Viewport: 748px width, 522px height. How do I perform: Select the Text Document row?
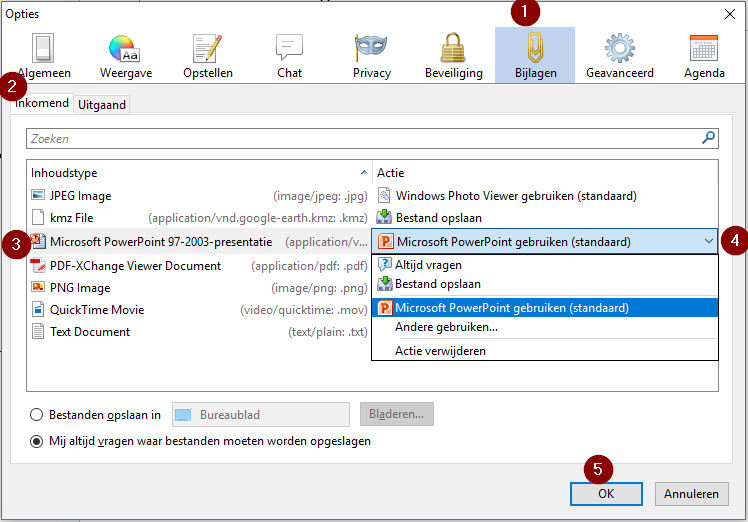199,331
